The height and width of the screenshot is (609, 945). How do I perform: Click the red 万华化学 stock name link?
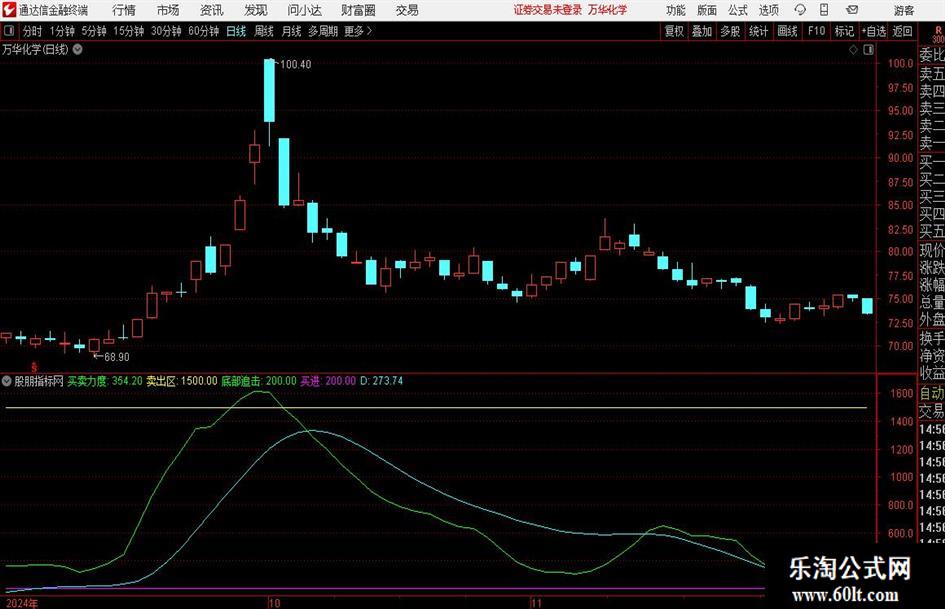coord(608,10)
